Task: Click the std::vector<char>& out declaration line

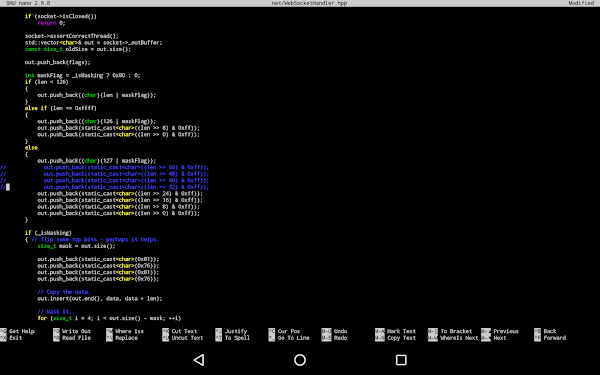Action: coord(93,42)
